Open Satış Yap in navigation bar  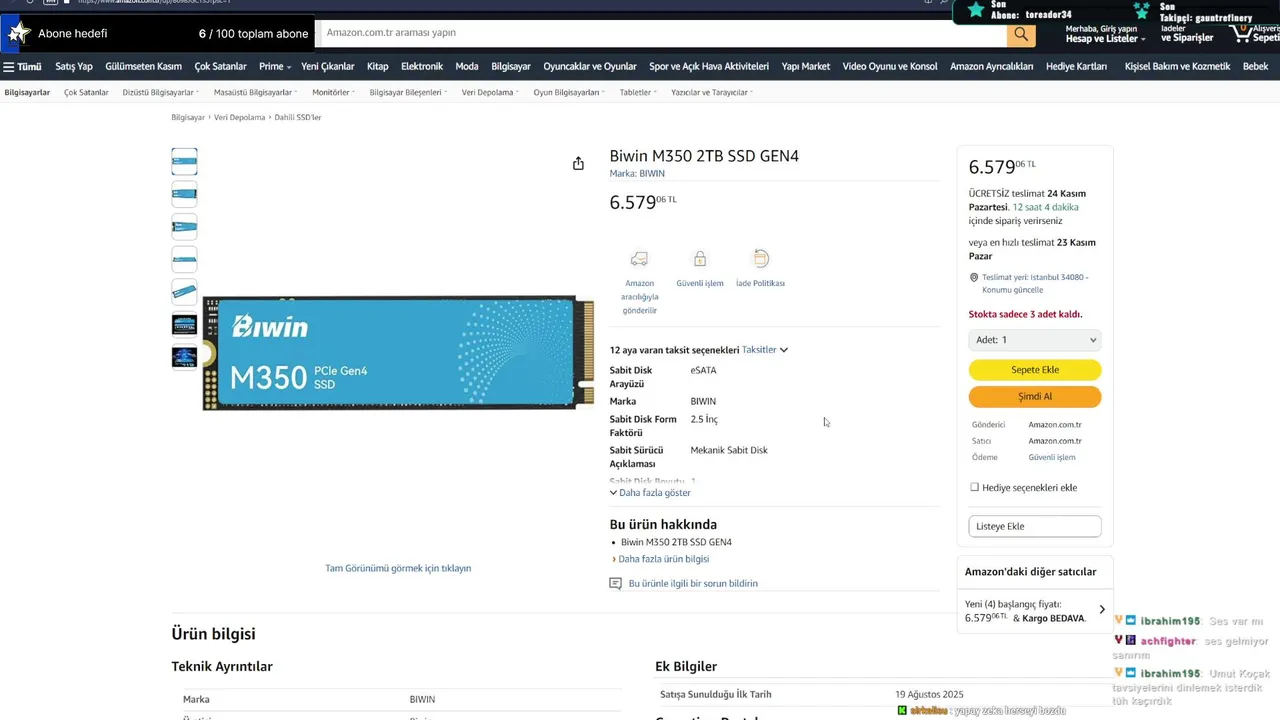click(74, 66)
